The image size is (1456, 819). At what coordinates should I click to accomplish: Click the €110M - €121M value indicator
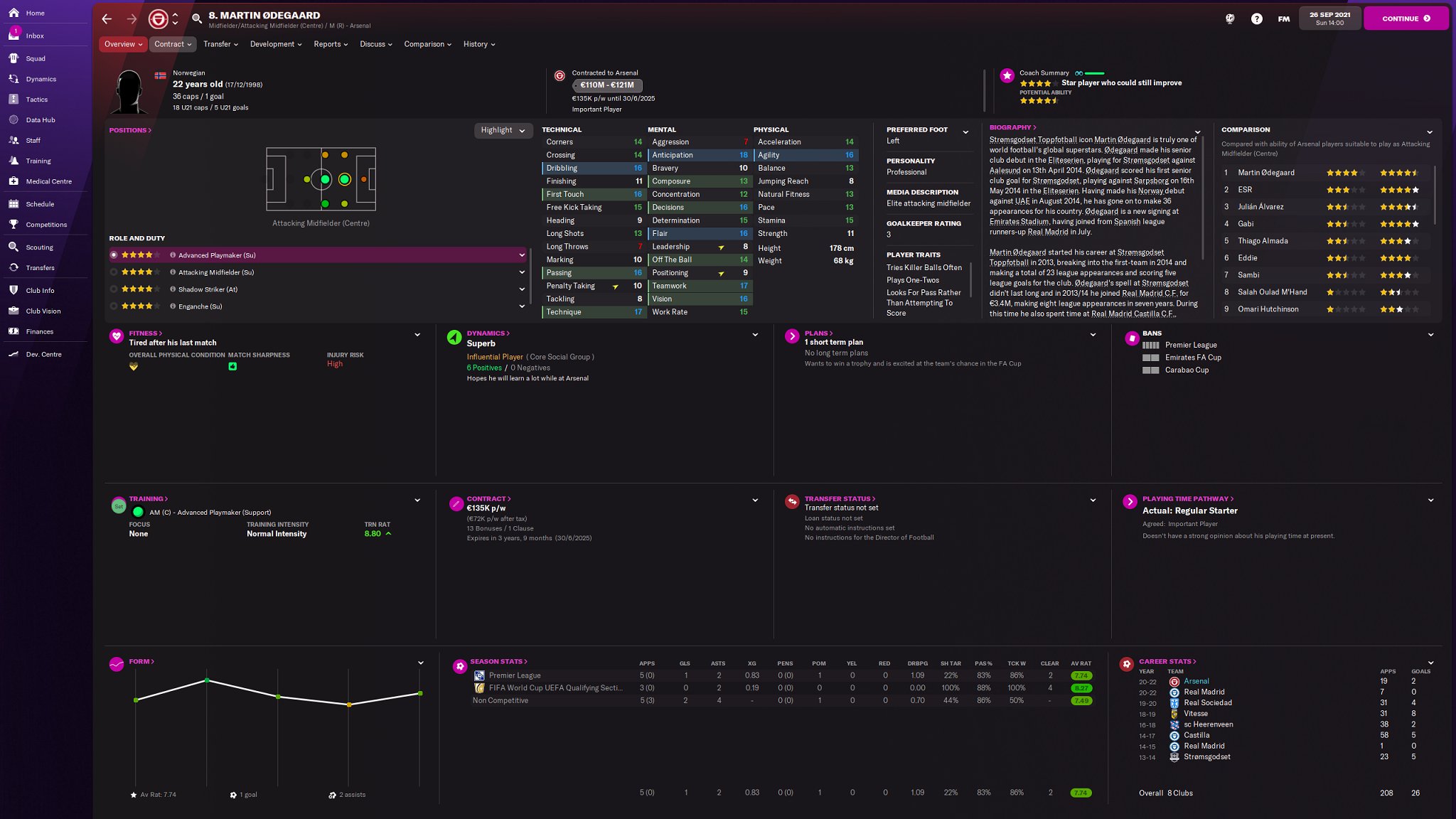(x=606, y=85)
